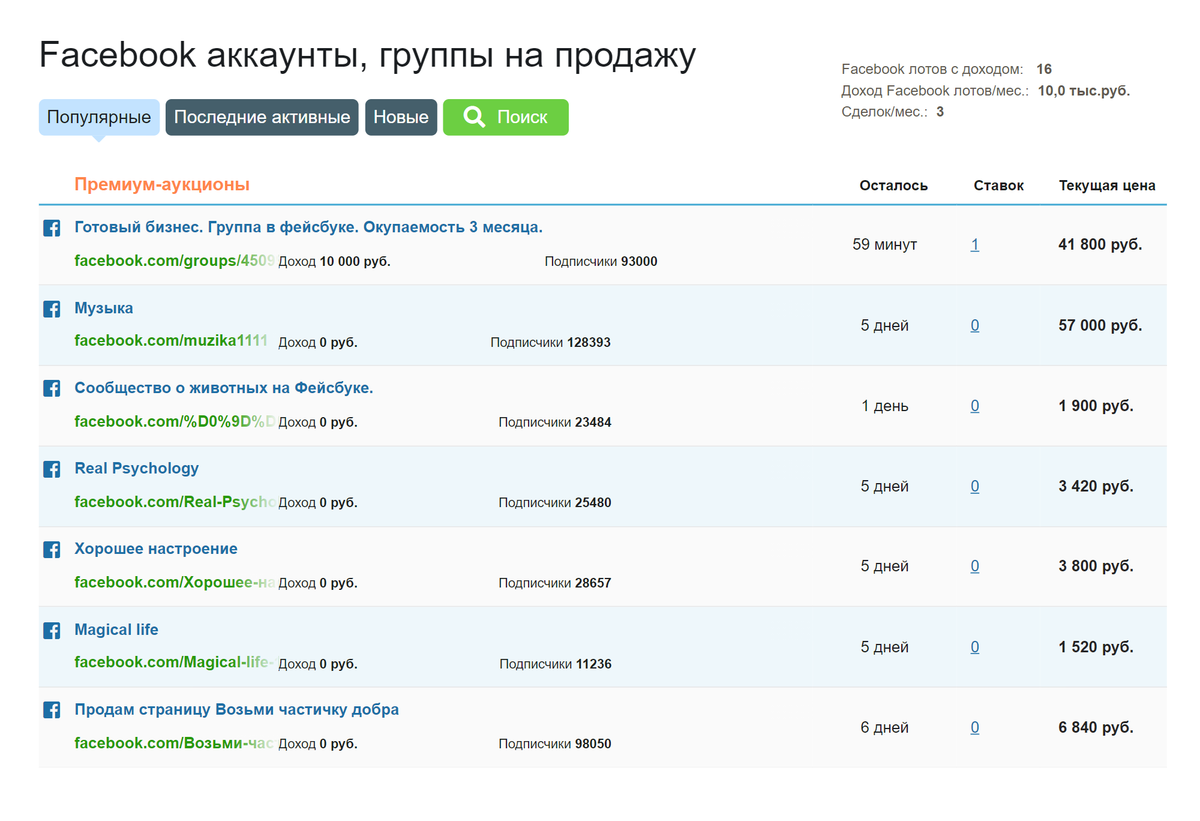
Task: Click bid count 0 in Real Psychology row
Action: pyautogui.click(x=975, y=486)
